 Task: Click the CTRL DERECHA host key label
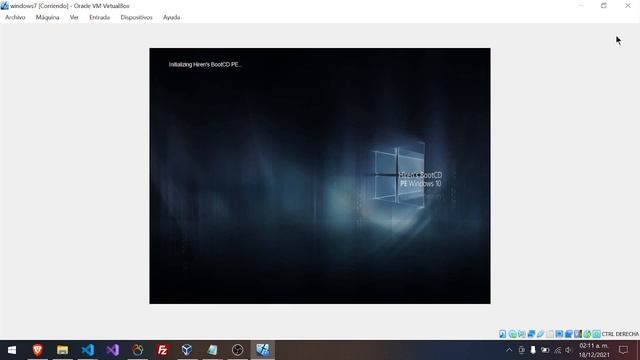(x=620, y=334)
